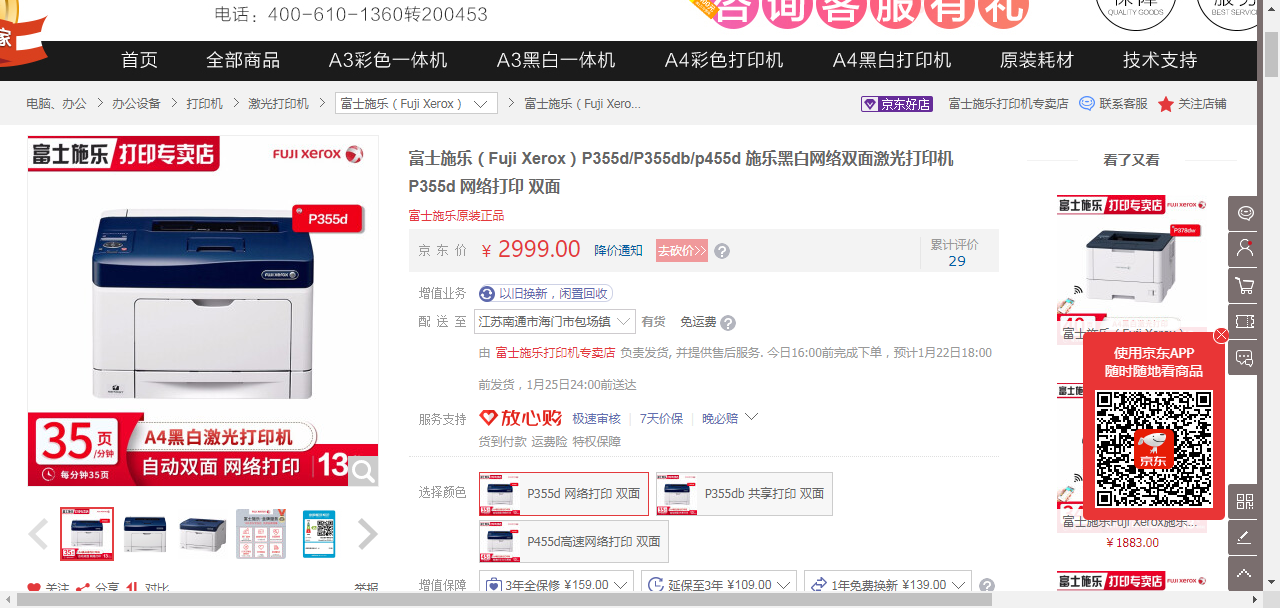Open customer service from the right sidebar
This screenshot has width=1280, height=608.
[1245, 213]
